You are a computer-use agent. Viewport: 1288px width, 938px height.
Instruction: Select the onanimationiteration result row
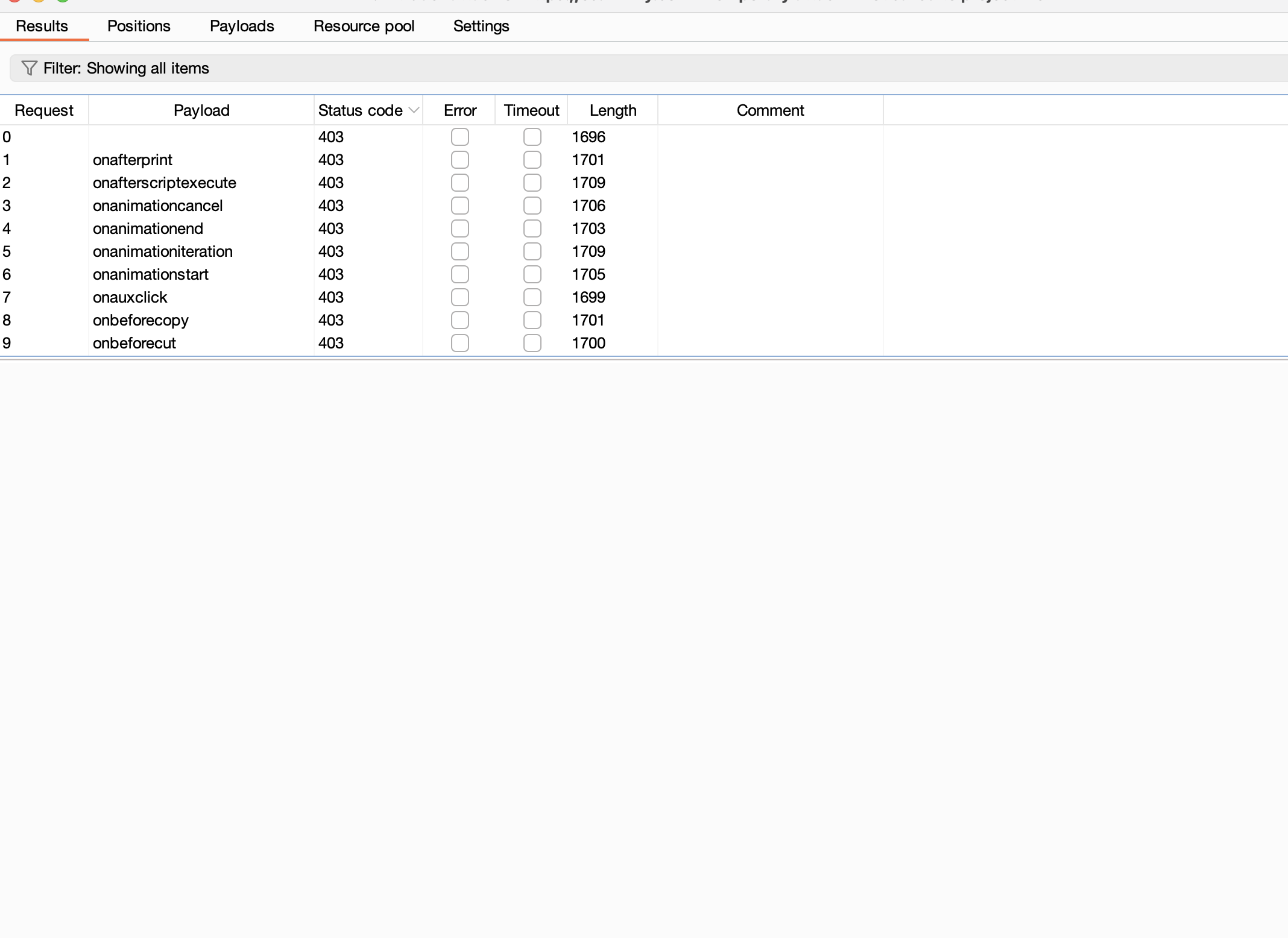pos(162,251)
